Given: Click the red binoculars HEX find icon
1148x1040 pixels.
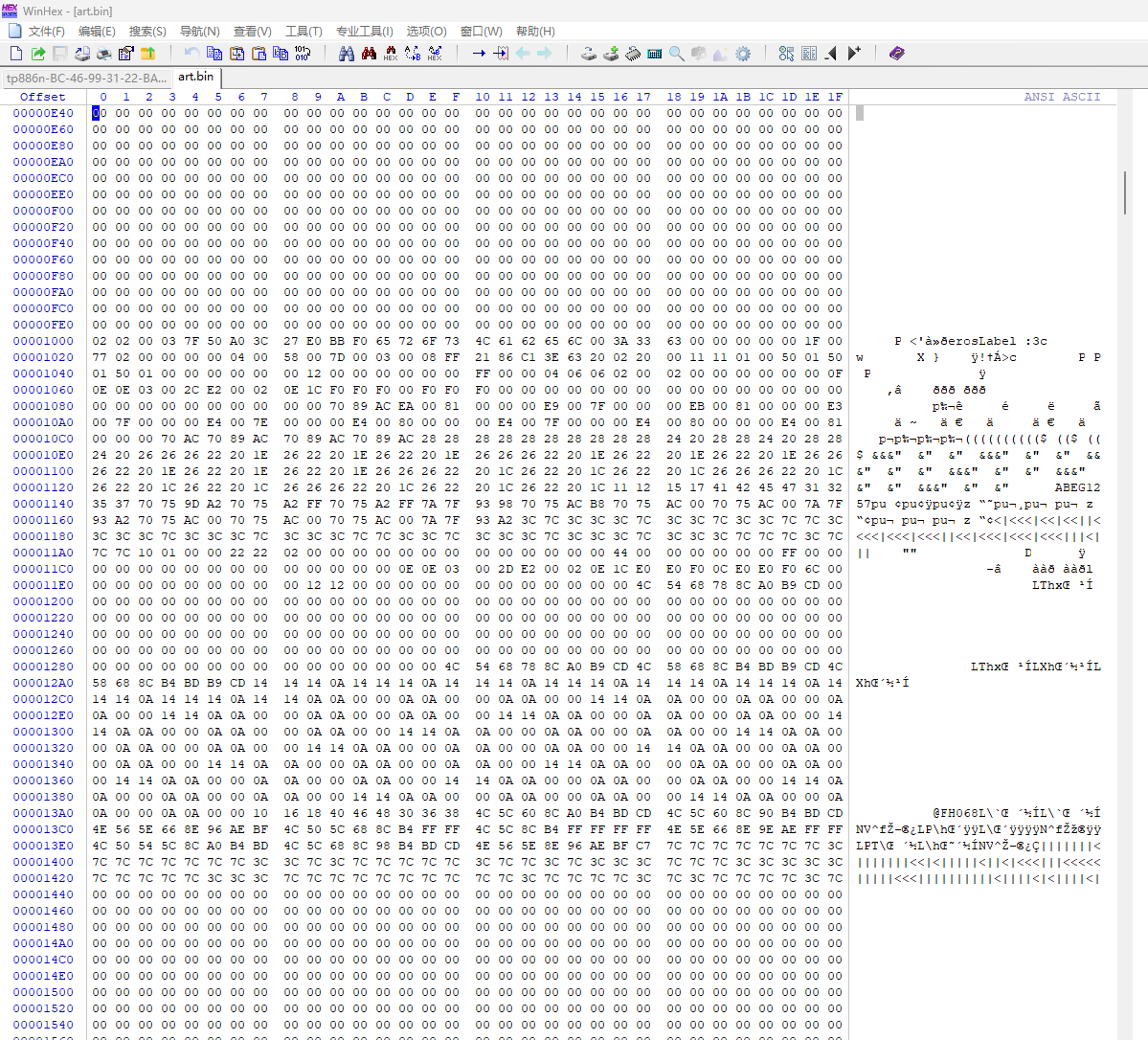Looking at the screenshot, I should [369, 54].
